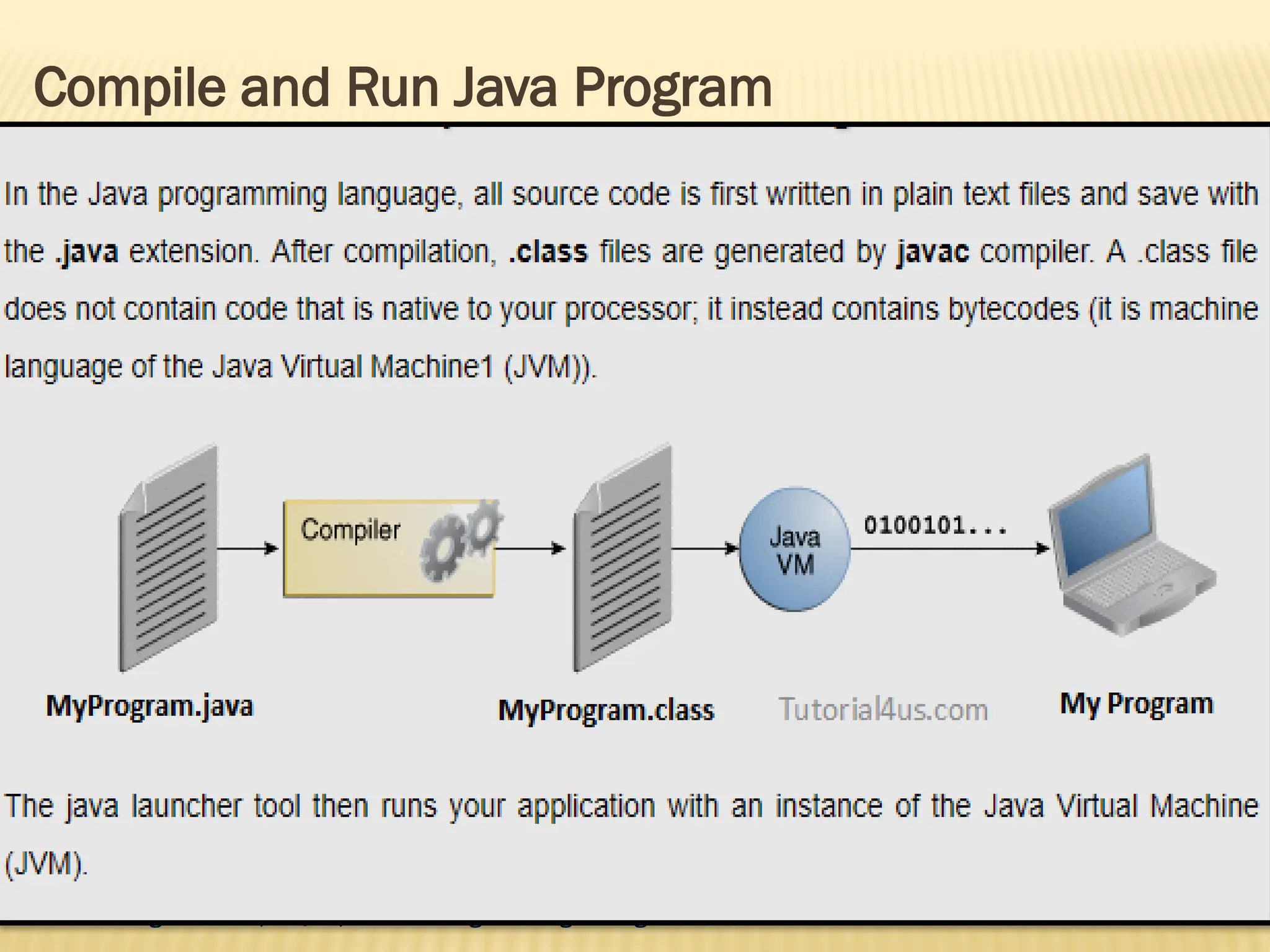Click the bold 'javac' word
This screenshot has width=1270, height=952.
tap(933, 252)
